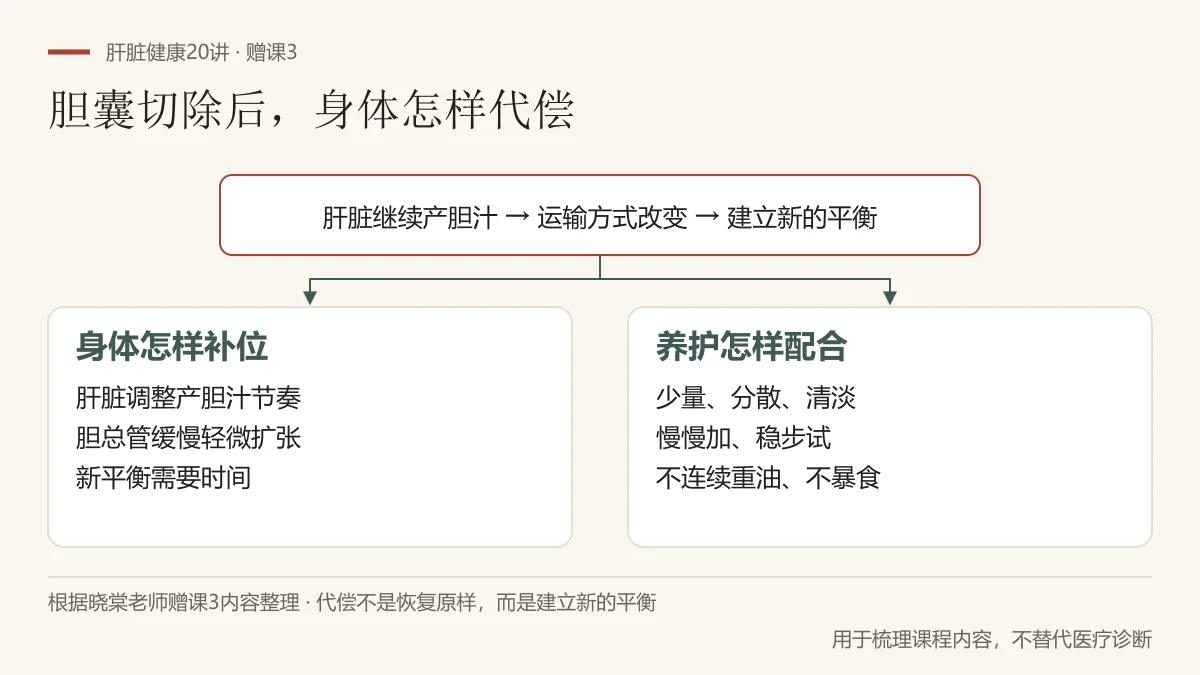This screenshot has width=1200, height=675.
Task: Click the line 新平衡需要时间
Action: click(x=163, y=478)
